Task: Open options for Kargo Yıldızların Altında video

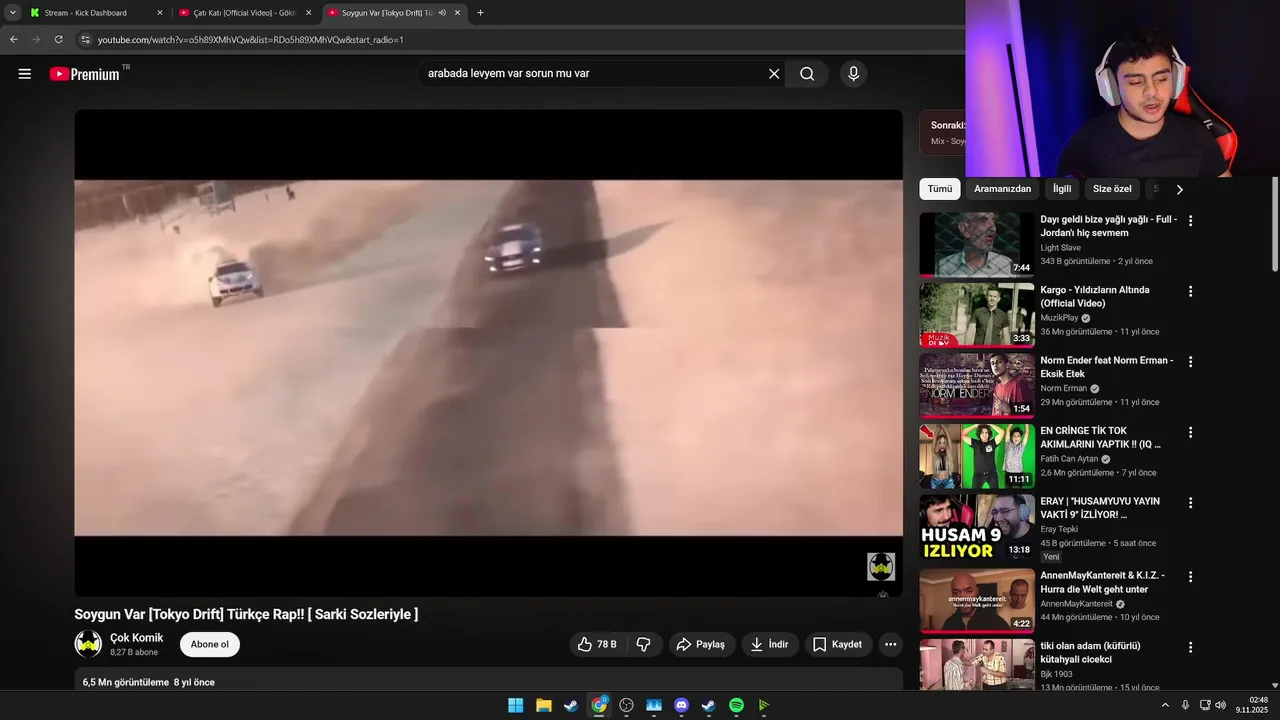Action: (1190, 292)
